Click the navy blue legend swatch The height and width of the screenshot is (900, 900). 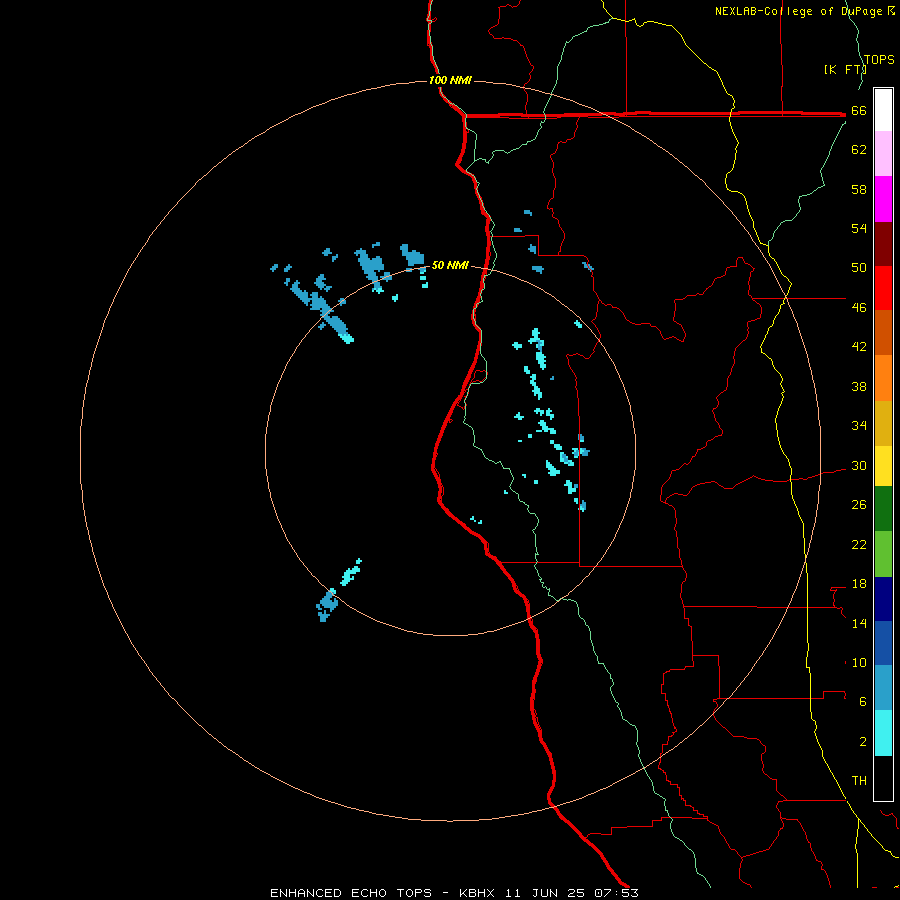(883, 599)
